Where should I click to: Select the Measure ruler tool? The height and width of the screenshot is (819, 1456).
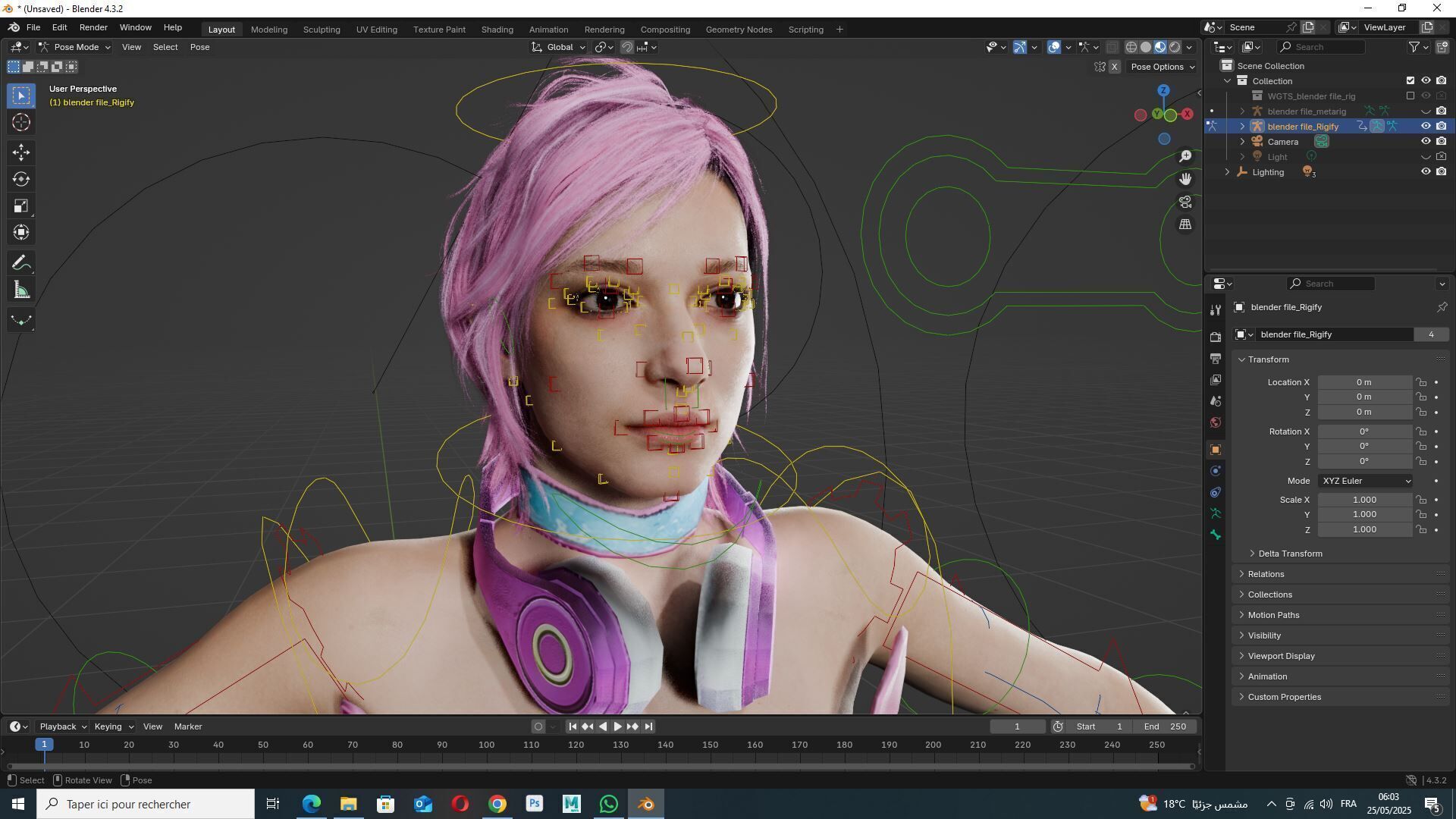(21, 290)
